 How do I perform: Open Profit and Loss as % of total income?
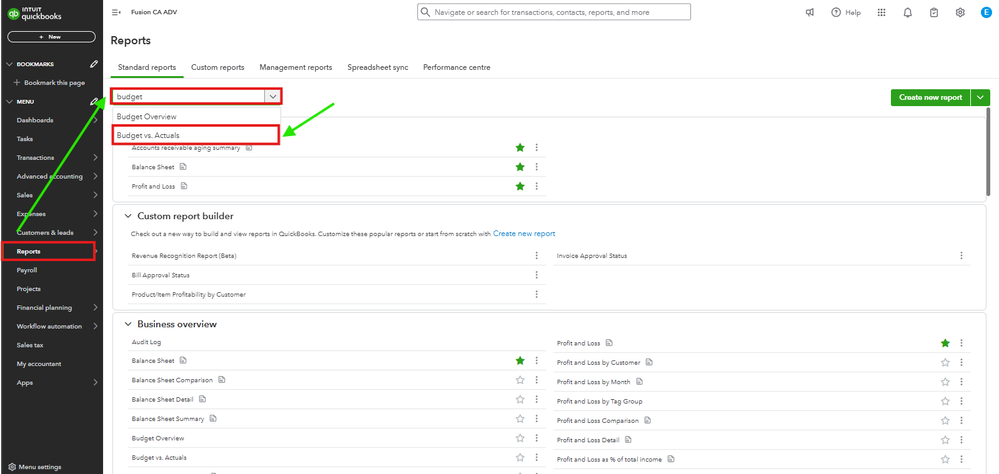609,459
